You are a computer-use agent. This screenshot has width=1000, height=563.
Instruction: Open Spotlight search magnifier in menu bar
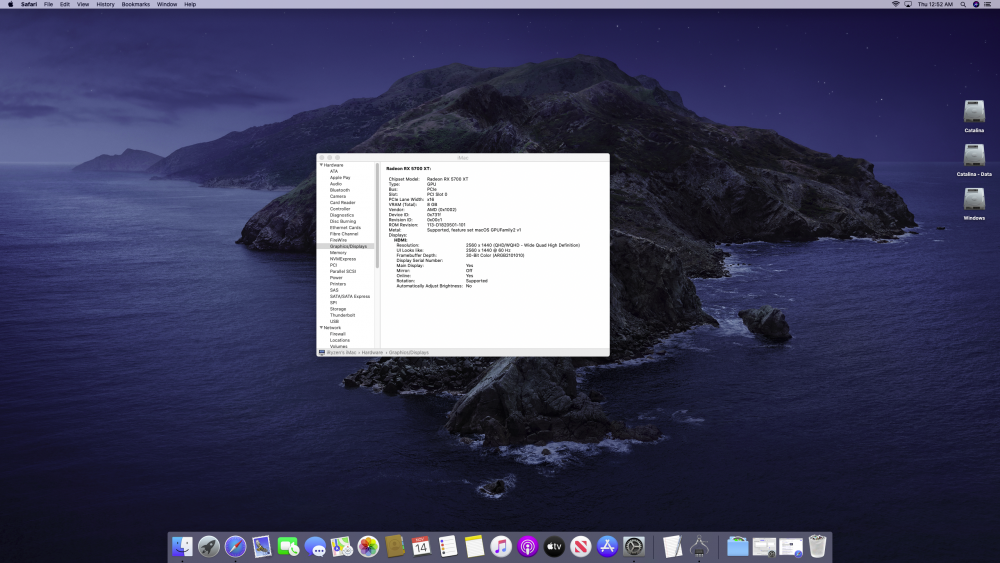coord(963,4)
